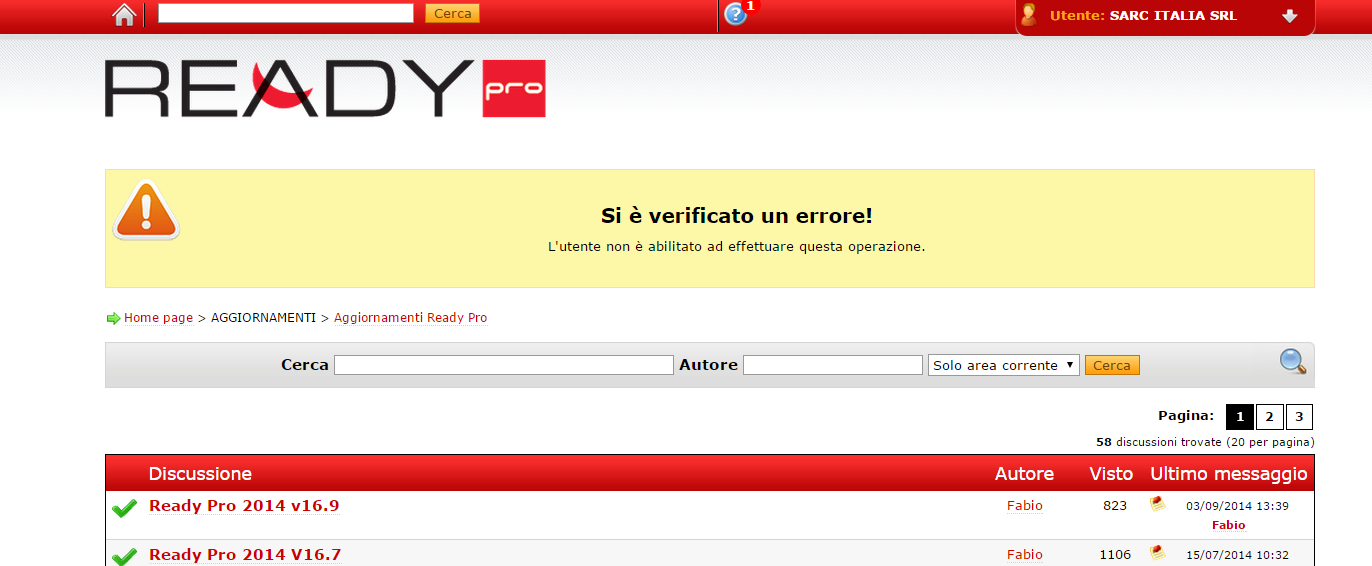This screenshot has height=566, width=1372.
Task: Go to page 3 of discussions
Action: (1299, 417)
